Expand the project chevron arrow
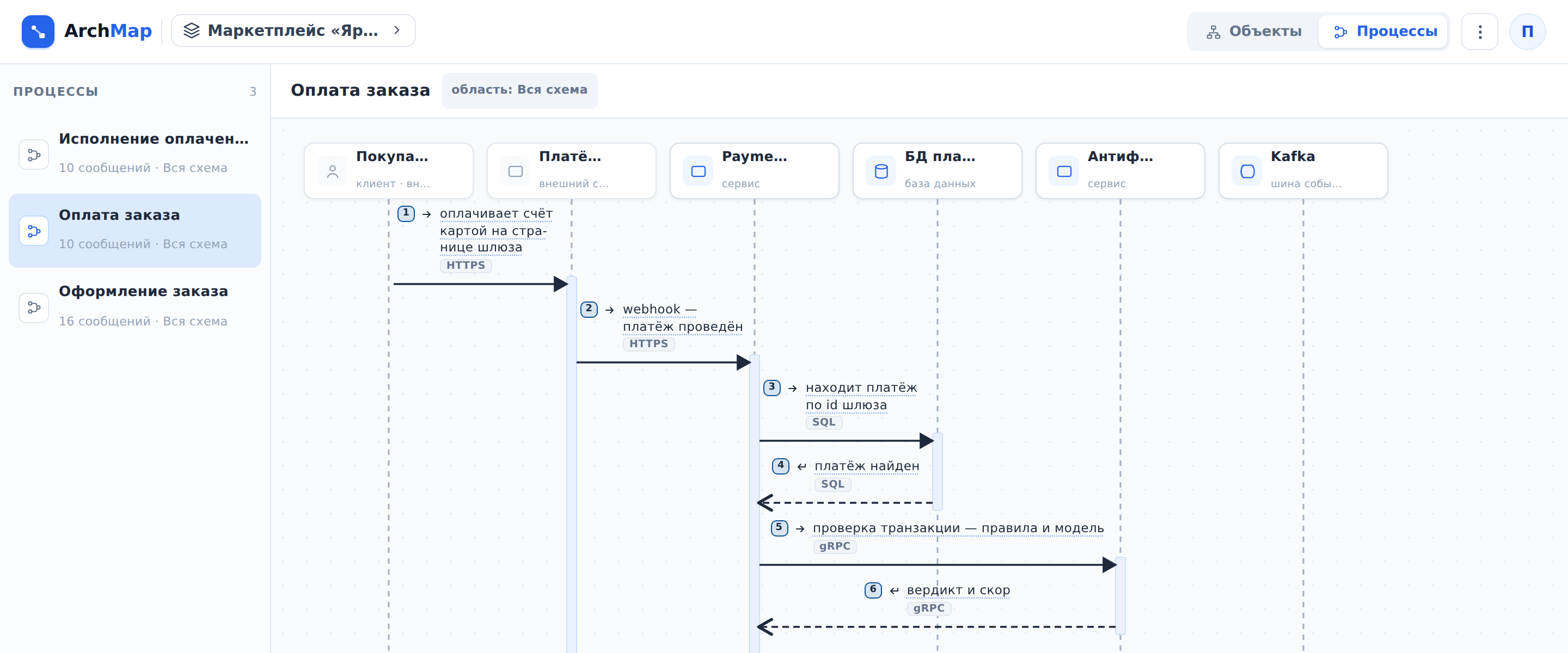The image size is (1568, 653). 397,30
